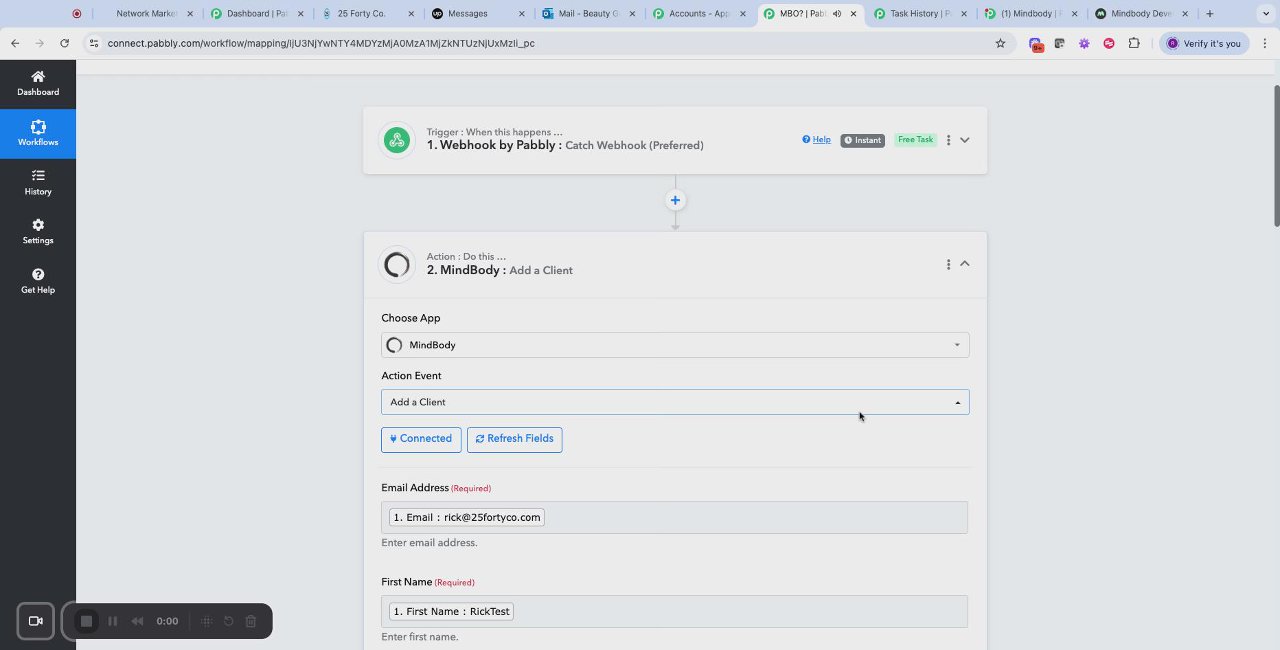Open Workflows in the left sidebar

click(x=38, y=133)
